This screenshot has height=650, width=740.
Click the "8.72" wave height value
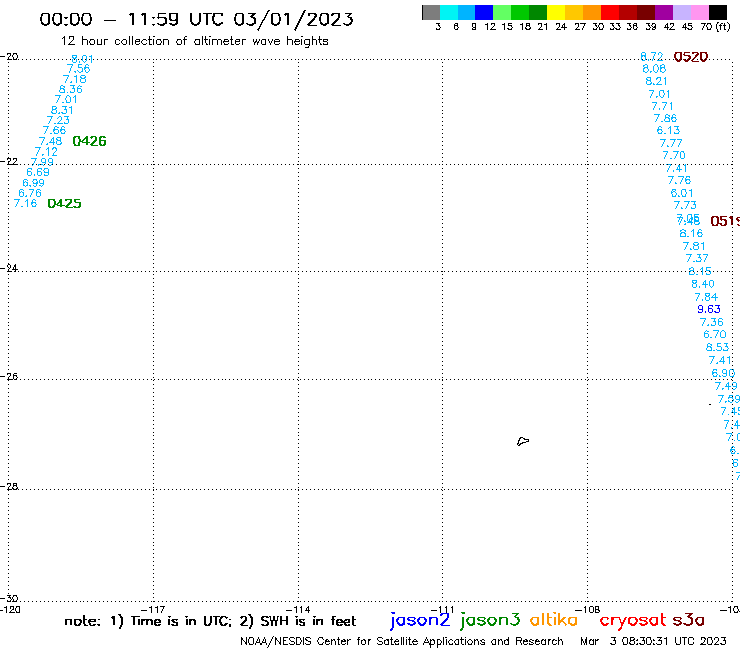click(x=652, y=57)
